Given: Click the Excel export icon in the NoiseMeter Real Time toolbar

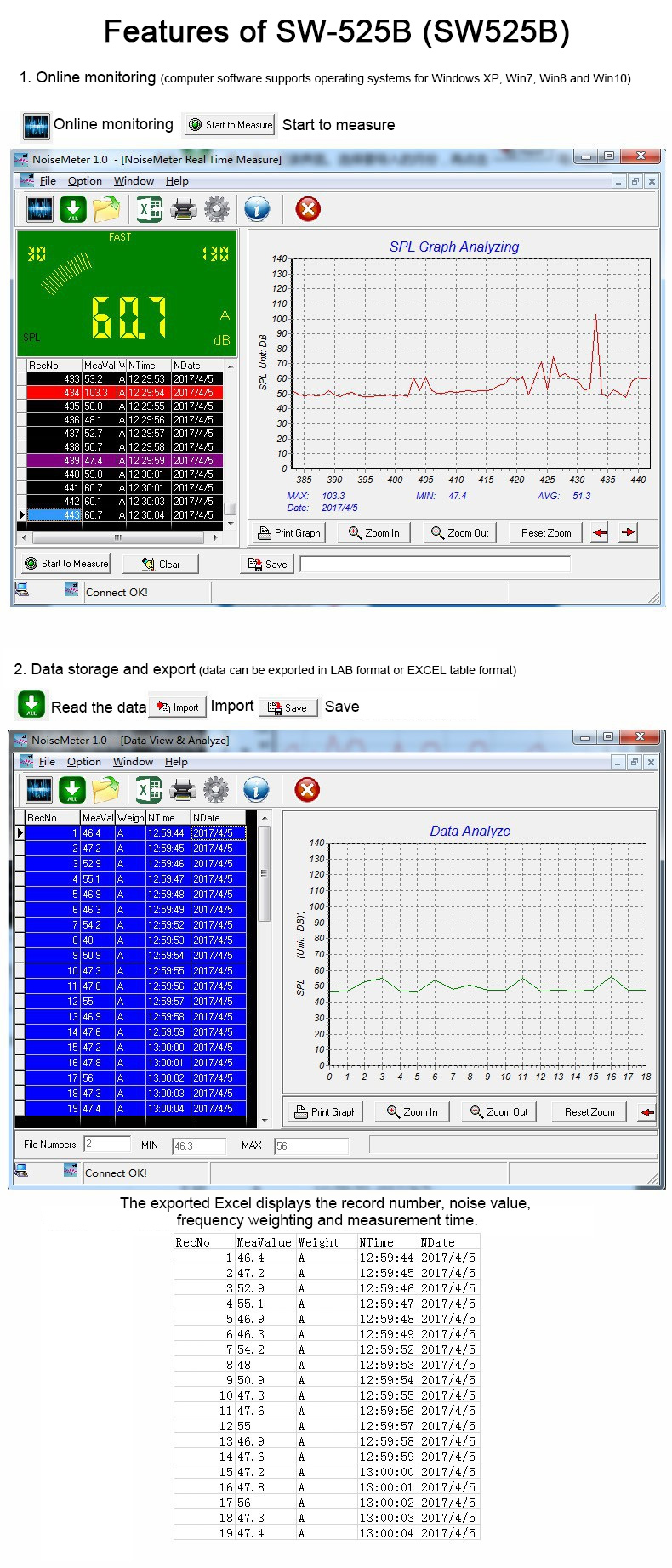Looking at the screenshot, I should [x=150, y=208].
